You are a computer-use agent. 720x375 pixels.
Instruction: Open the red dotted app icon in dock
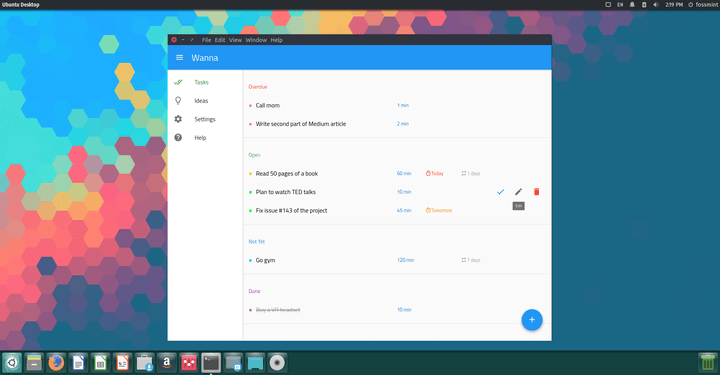(x=189, y=363)
